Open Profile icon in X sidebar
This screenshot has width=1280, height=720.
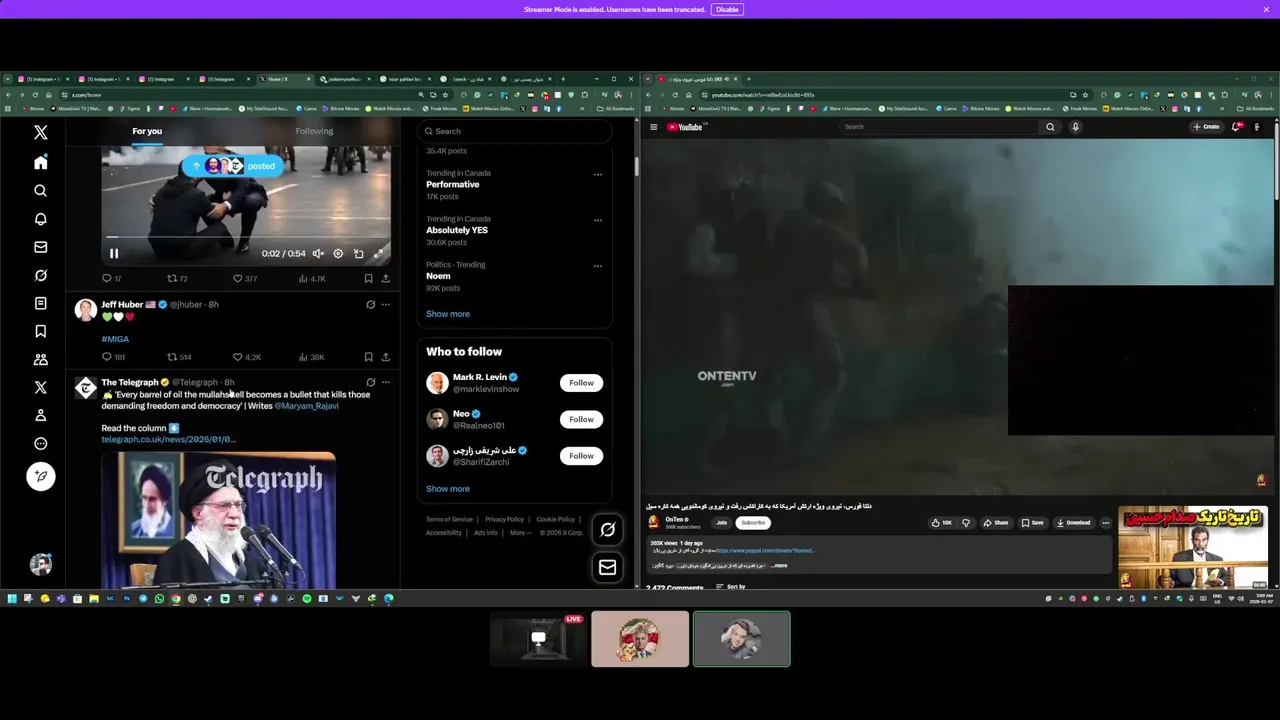click(41, 415)
